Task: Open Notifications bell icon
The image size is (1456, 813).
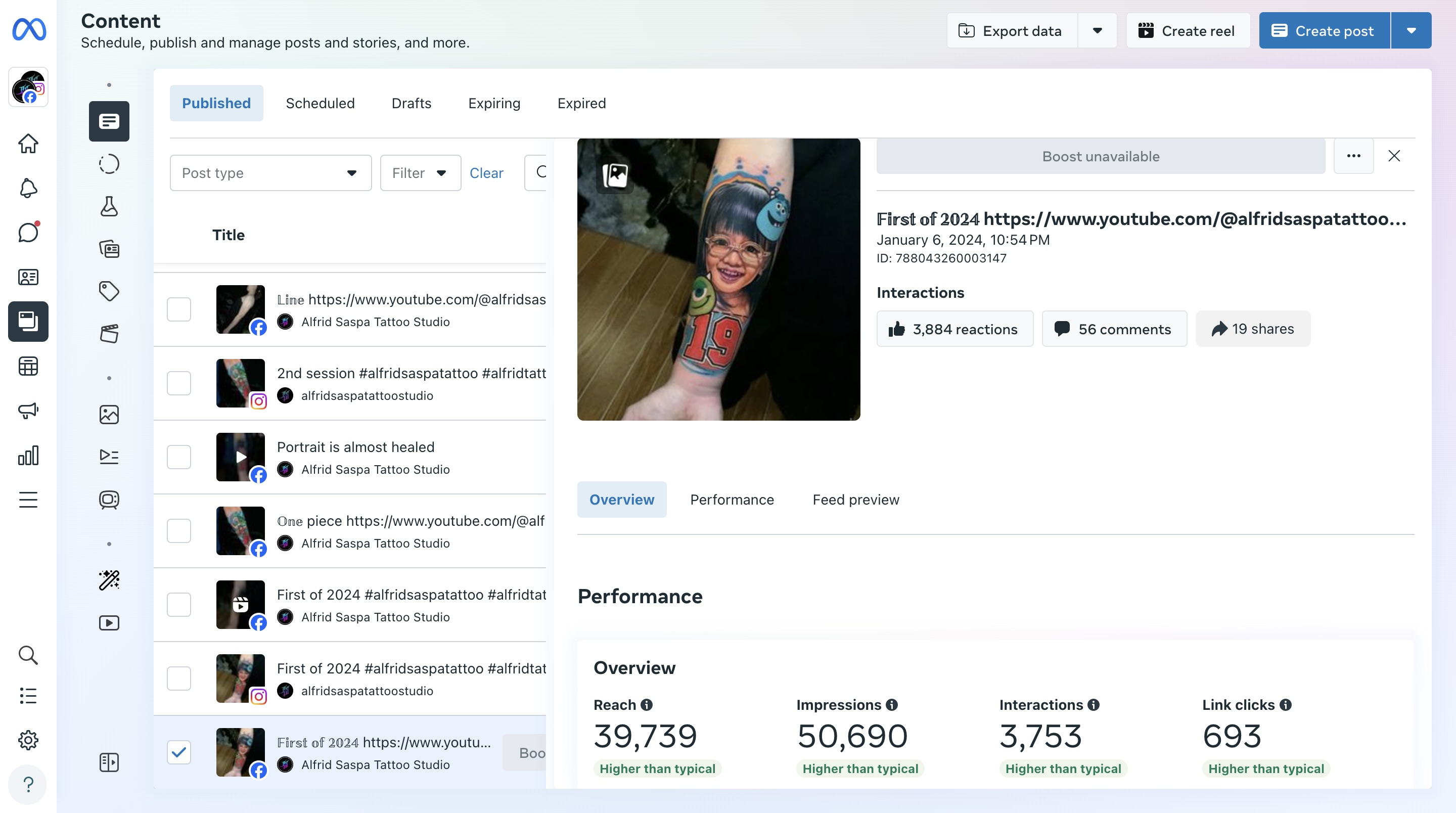Action: point(28,188)
